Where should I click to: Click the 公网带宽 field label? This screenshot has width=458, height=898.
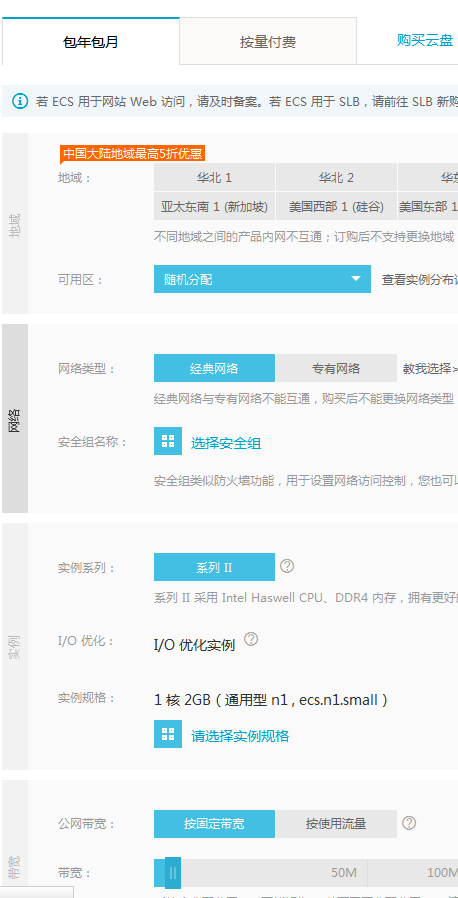pyautogui.click(x=86, y=824)
